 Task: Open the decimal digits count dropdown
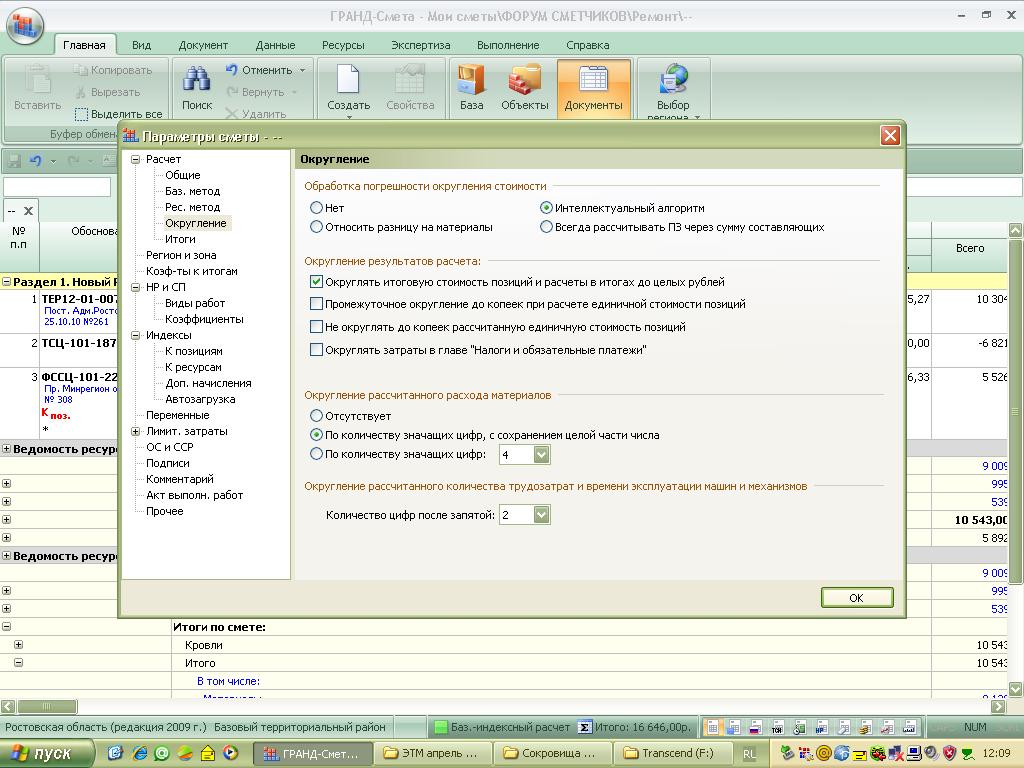coord(541,515)
